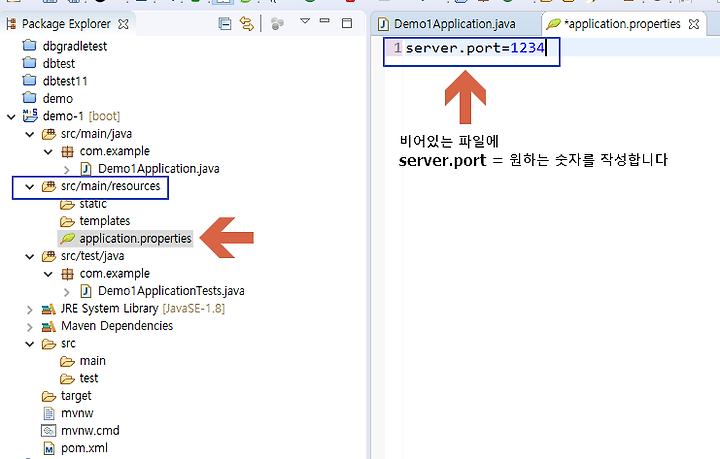This screenshot has width=720, height=459.
Task: Select the test folder under src
Action: coord(89,378)
